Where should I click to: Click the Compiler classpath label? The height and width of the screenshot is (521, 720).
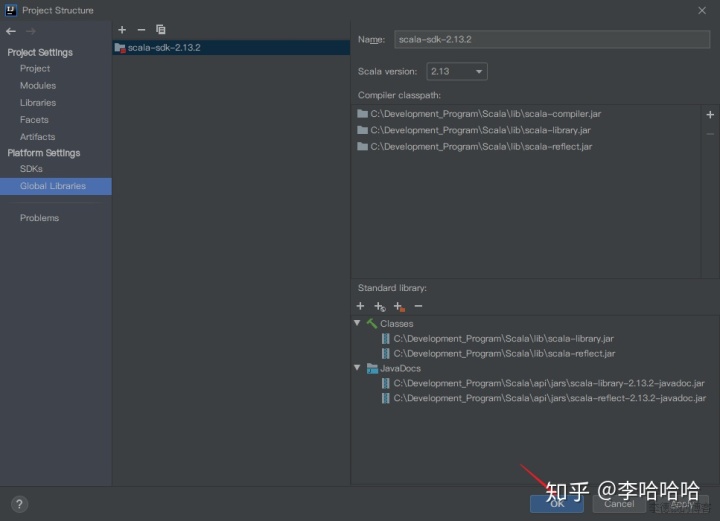click(399, 95)
